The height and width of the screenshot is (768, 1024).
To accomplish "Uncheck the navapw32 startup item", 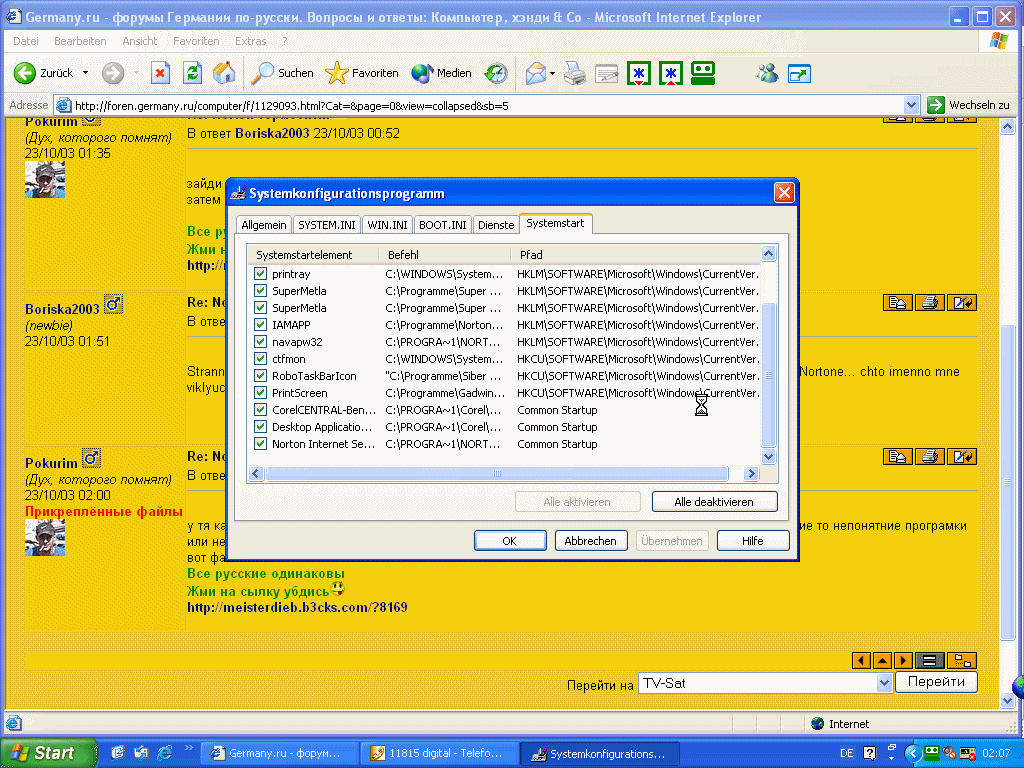I will click(260, 342).
